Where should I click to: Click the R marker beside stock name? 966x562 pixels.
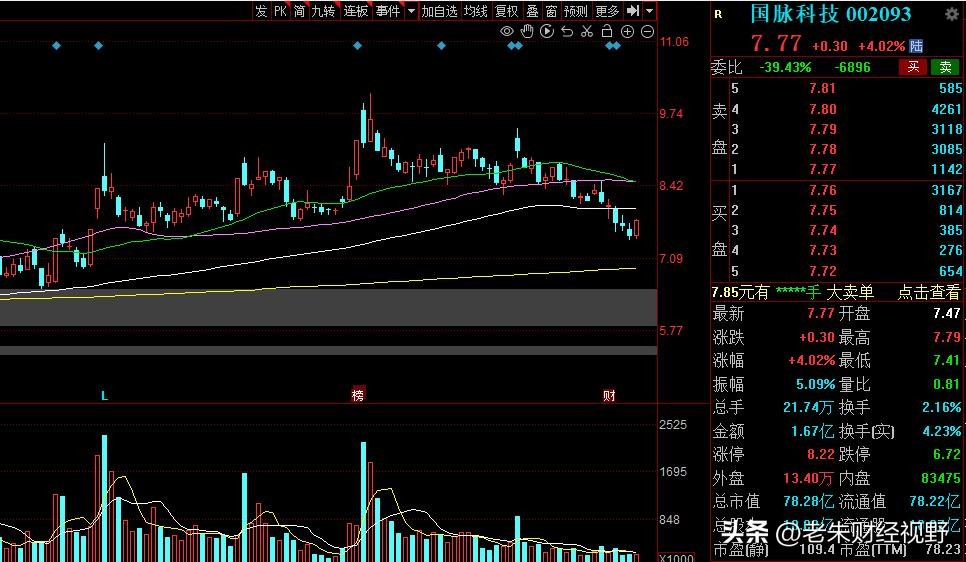tap(718, 14)
